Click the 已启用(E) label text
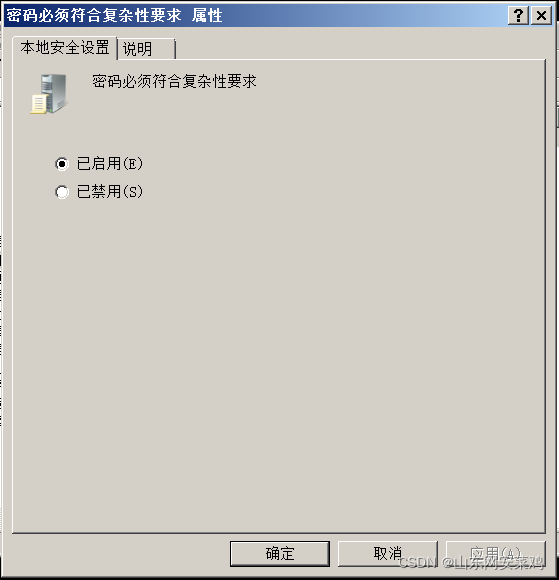 point(110,163)
